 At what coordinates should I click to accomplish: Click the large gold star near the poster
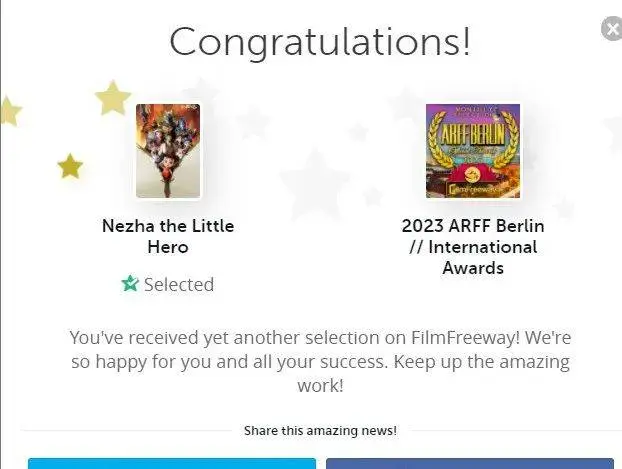(113, 97)
